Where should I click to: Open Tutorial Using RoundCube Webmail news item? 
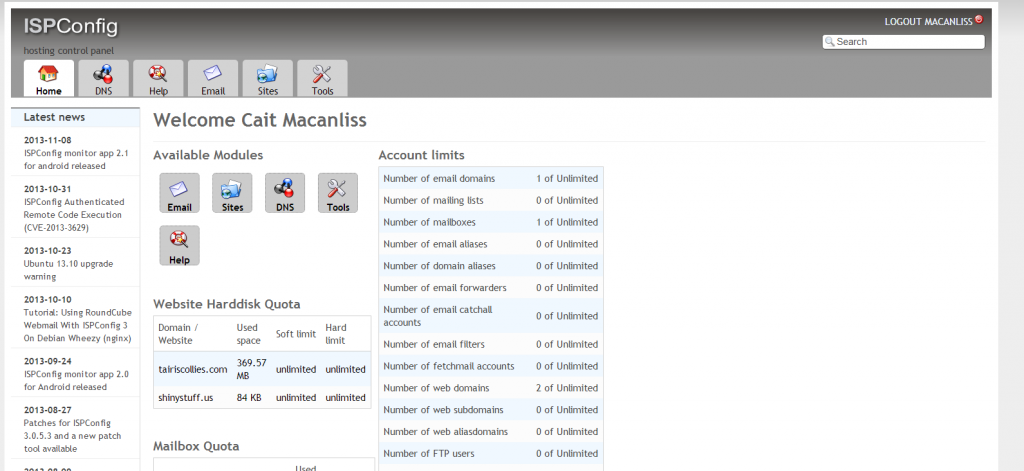(78, 325)
